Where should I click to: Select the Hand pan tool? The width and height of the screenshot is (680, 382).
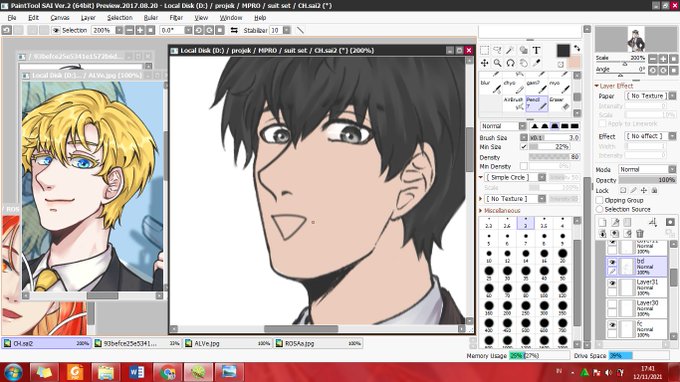tap(523, 63)
